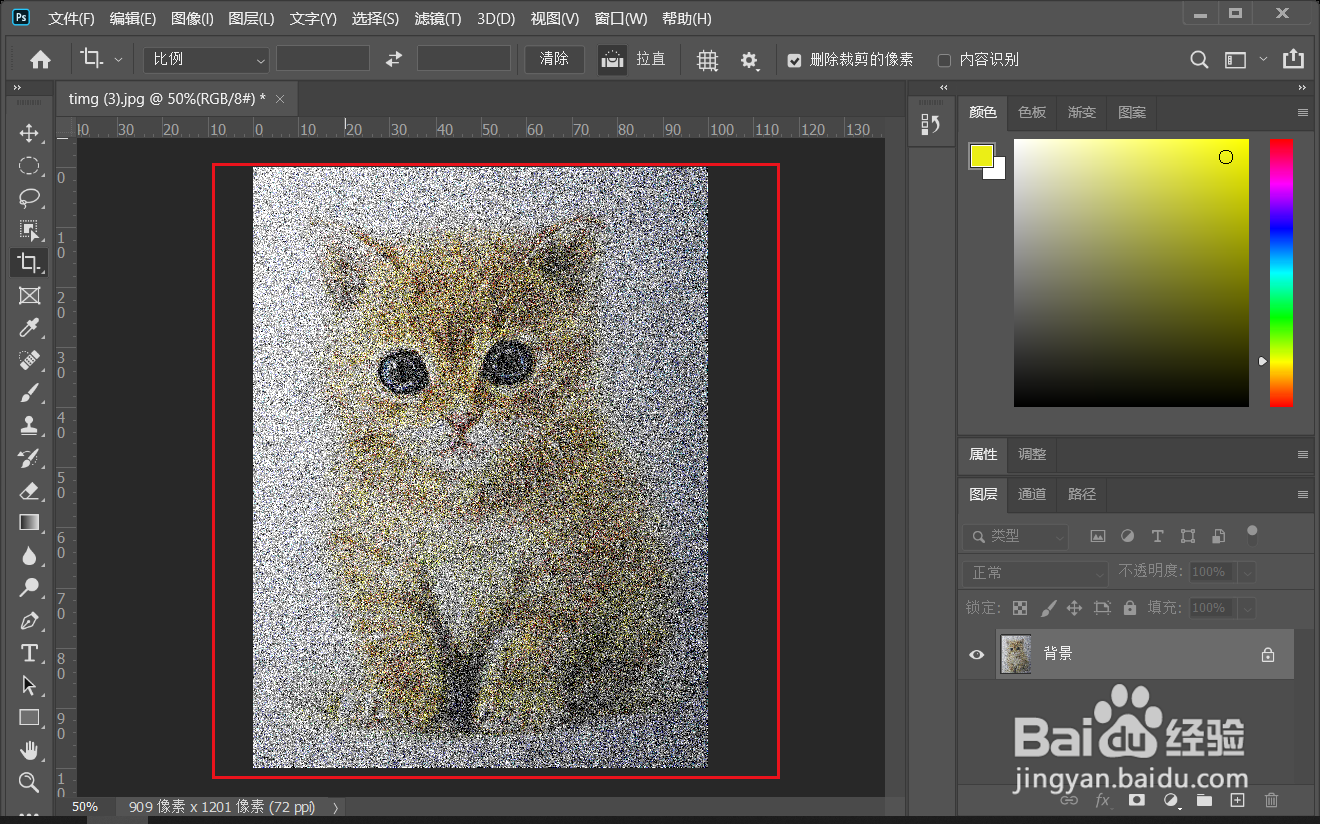
Task: Select the Horizontal Type tool
Action: pyautogui.click(x=29, y=653)
